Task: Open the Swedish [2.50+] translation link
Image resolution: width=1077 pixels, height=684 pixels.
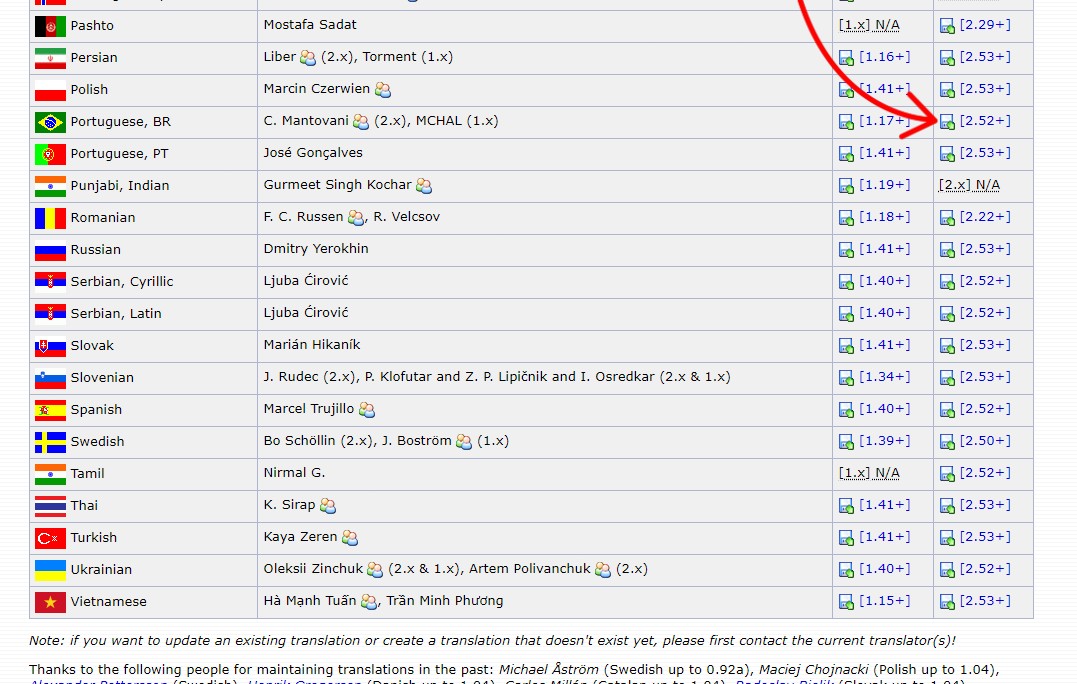Action: coord(984,441)
